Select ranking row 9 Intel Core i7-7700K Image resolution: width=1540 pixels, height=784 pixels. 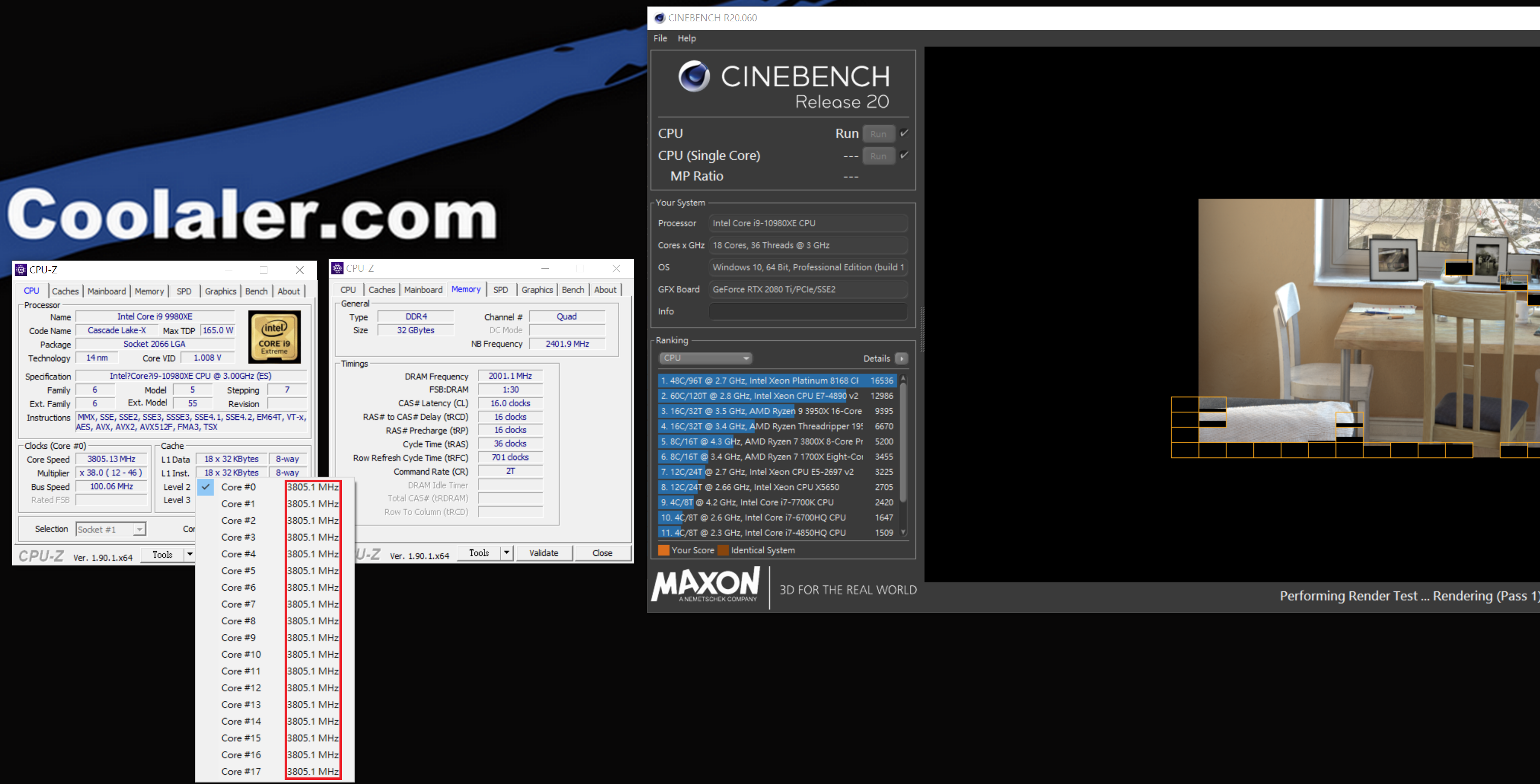776,503
